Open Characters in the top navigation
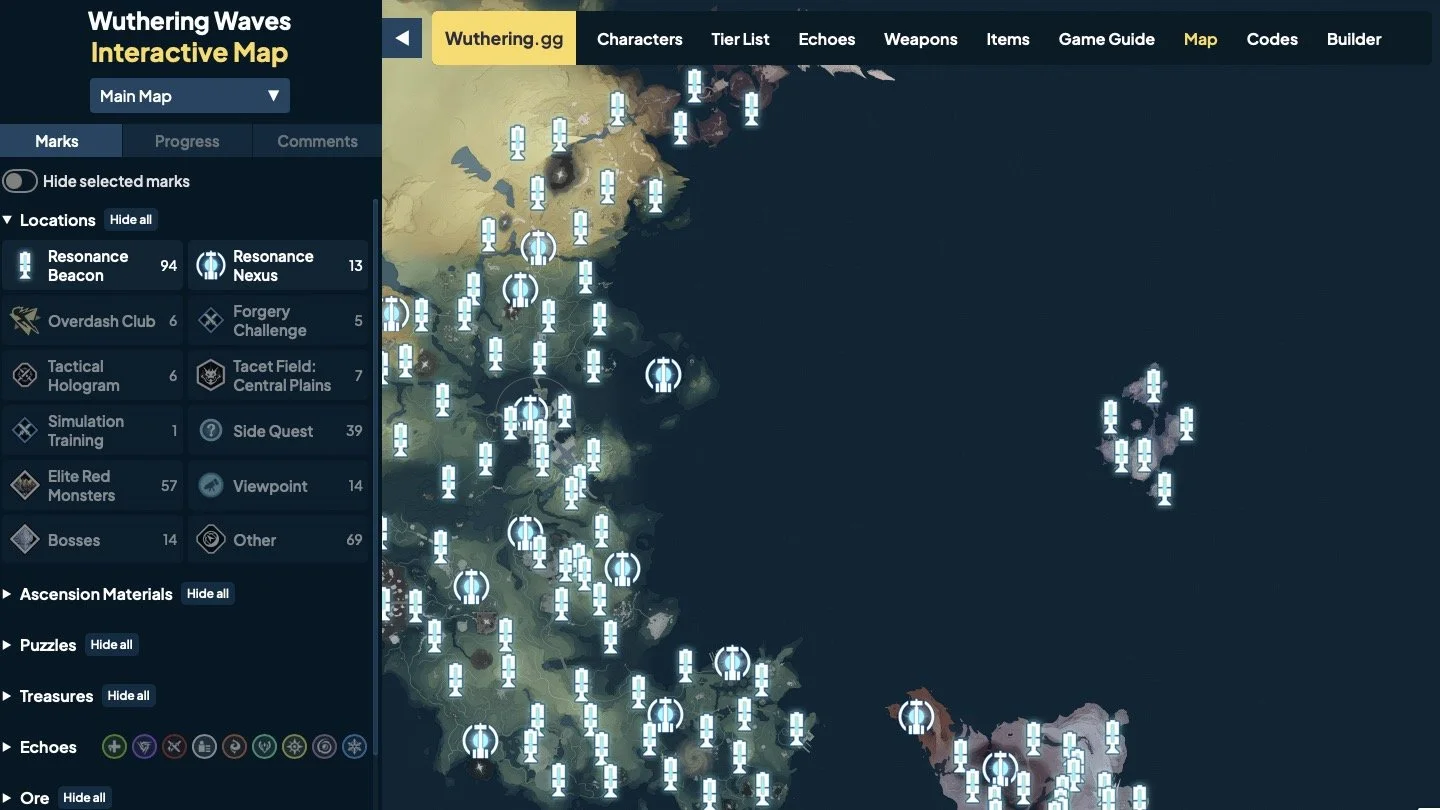 (x=640, y=39)
